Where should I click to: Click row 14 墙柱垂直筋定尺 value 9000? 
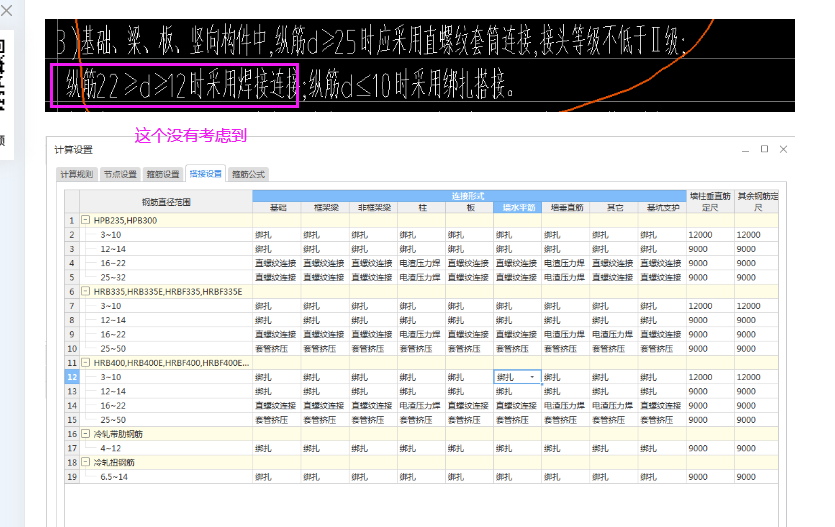tap(710, 406)
